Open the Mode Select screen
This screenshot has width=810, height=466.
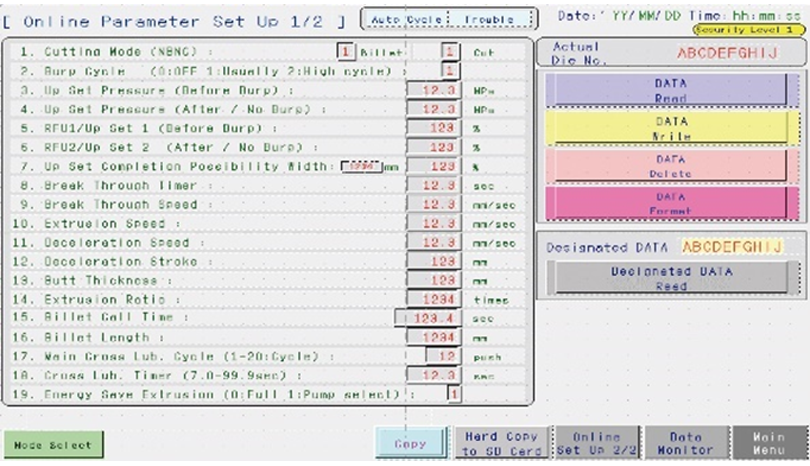tap(53, 445)
